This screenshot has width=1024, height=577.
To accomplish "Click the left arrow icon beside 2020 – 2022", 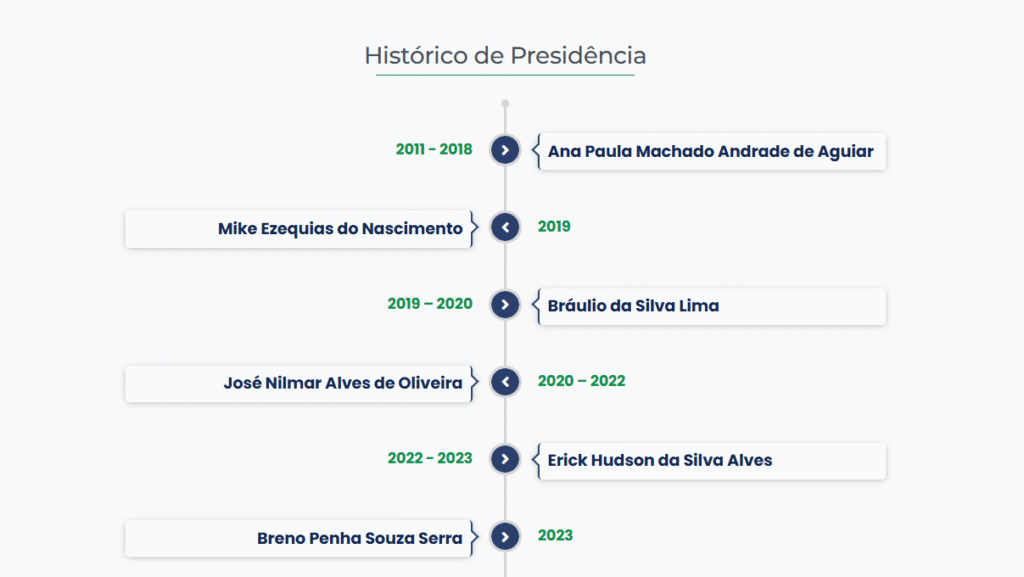I will 505,382.
